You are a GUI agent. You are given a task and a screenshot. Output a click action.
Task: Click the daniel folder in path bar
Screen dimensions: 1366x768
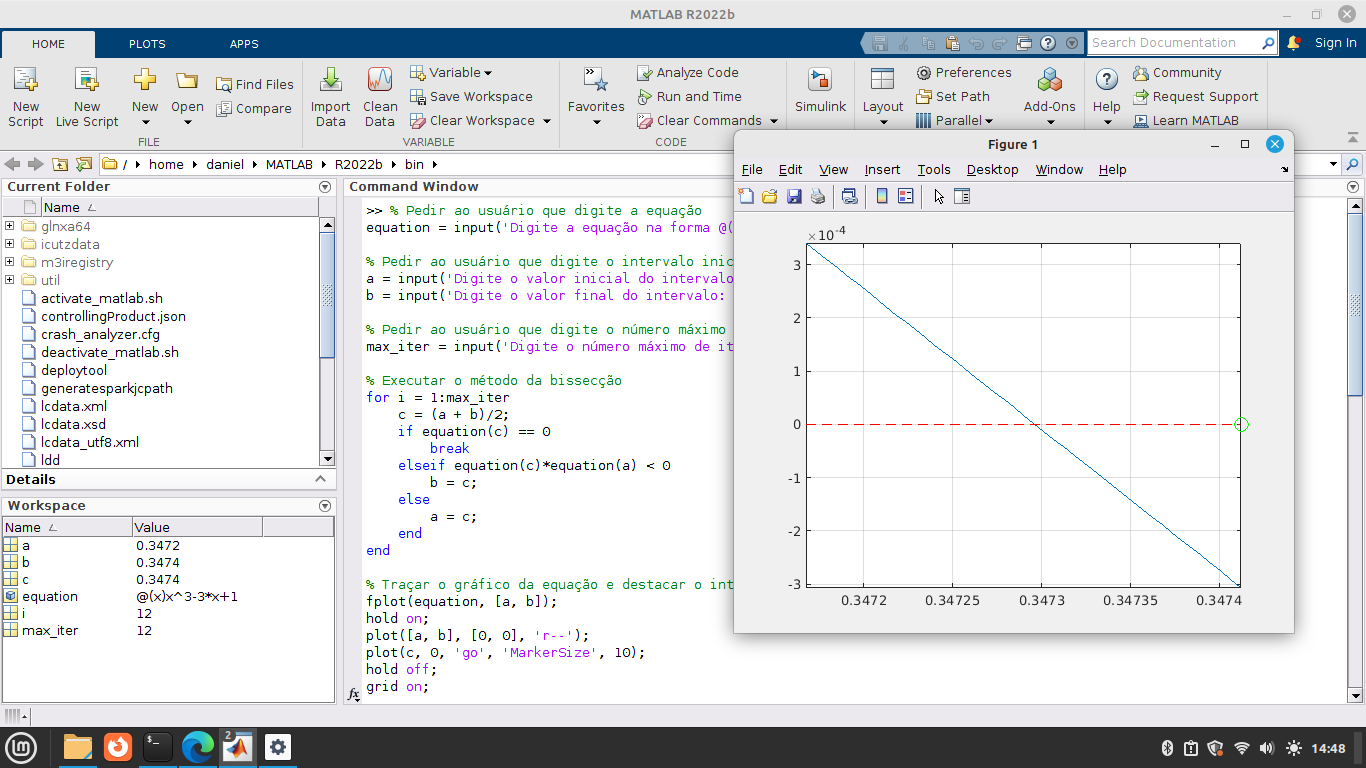(225, 164)
